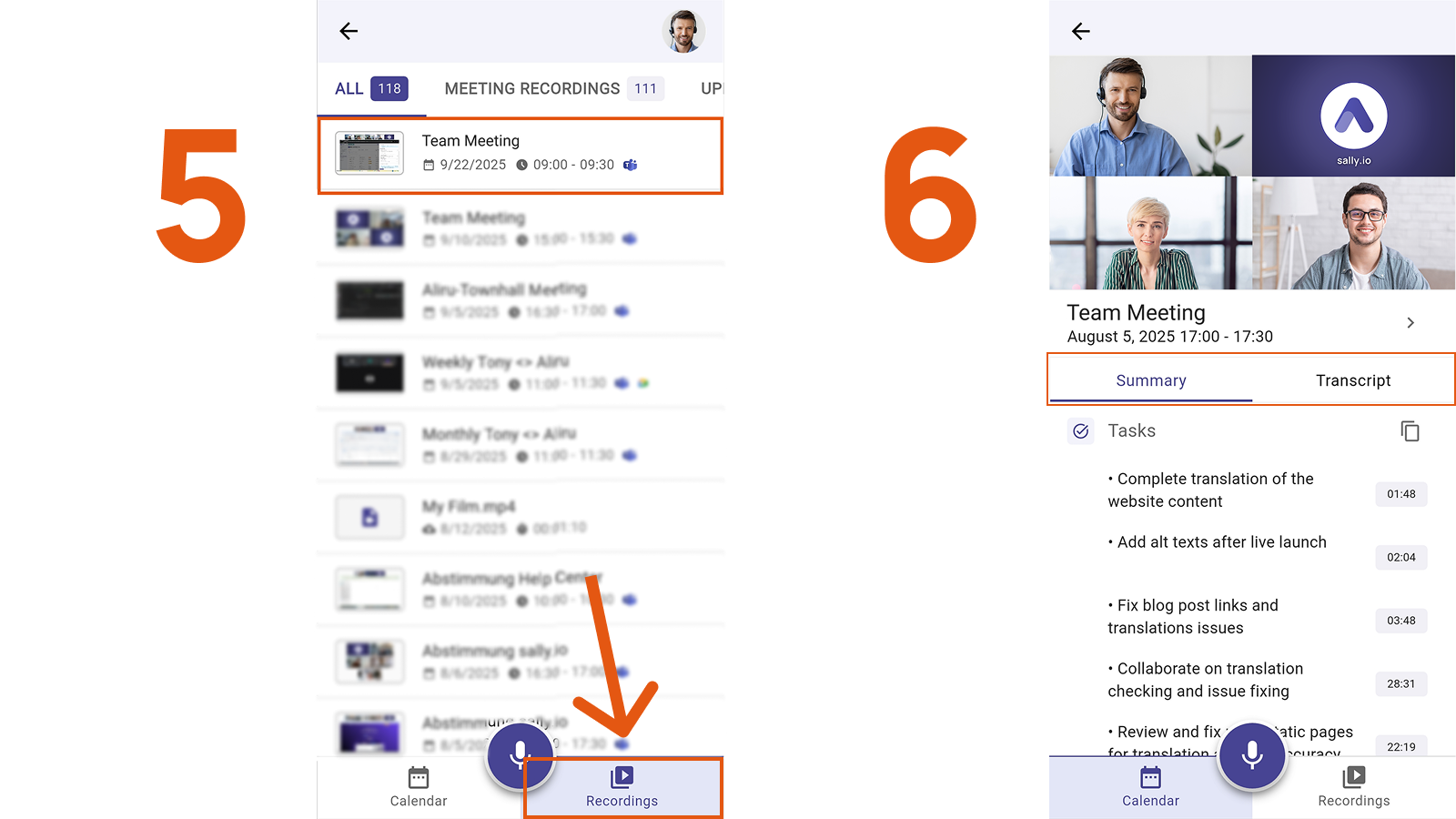
Task: Jump to timestamp 02:04
Action: [1400, 557]
